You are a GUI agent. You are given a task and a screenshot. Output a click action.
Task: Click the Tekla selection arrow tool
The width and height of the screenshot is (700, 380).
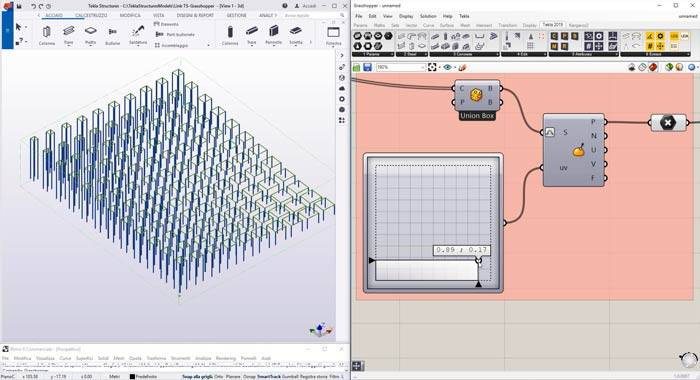[x=18, y=27]
